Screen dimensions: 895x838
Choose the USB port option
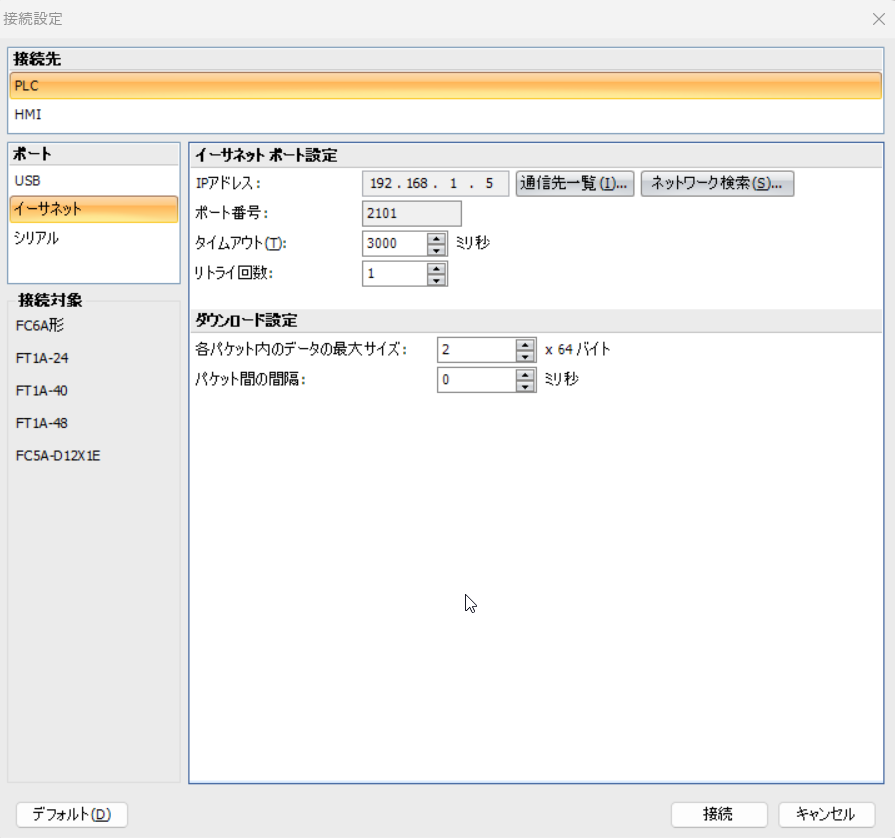tap(94, 180)
